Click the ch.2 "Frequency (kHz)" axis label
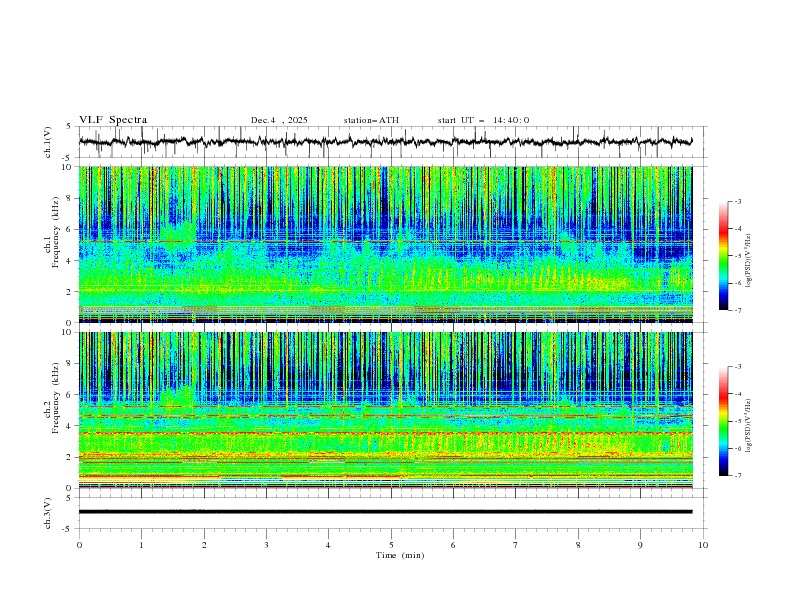The width and height of the screenshot is (792, 612). pyautogui.click(x=55, y=398)
